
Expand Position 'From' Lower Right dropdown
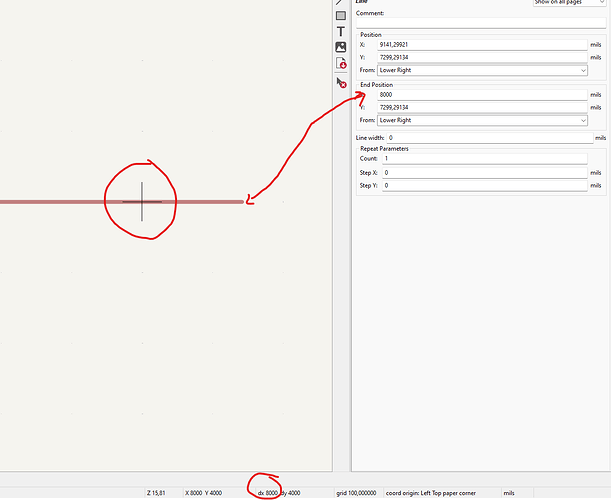[482, 70]
